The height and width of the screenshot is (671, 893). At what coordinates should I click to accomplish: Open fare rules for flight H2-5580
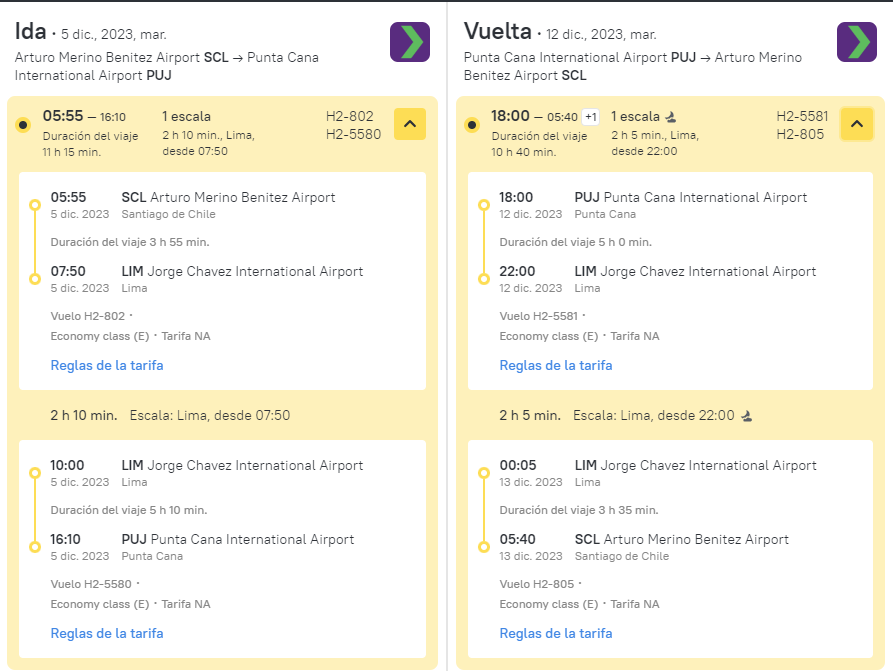tap(107, 633)
